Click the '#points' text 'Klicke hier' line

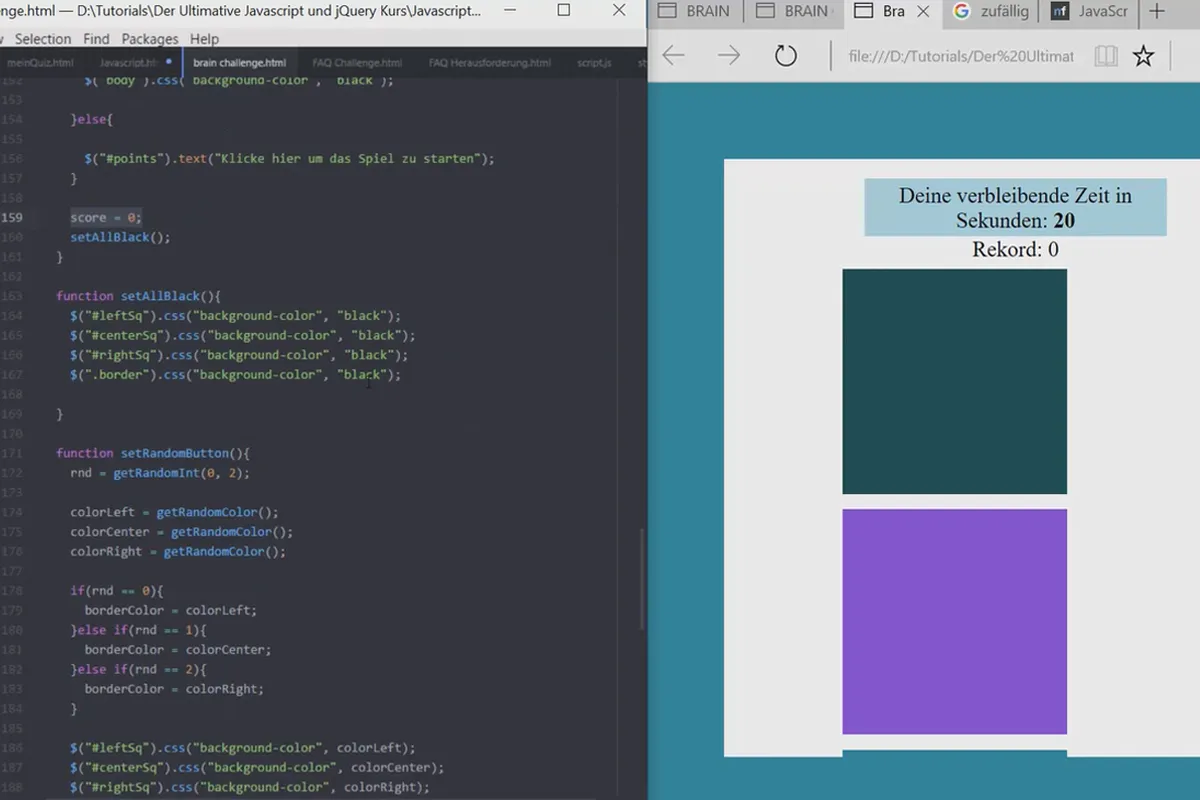(x=289, y=158)
